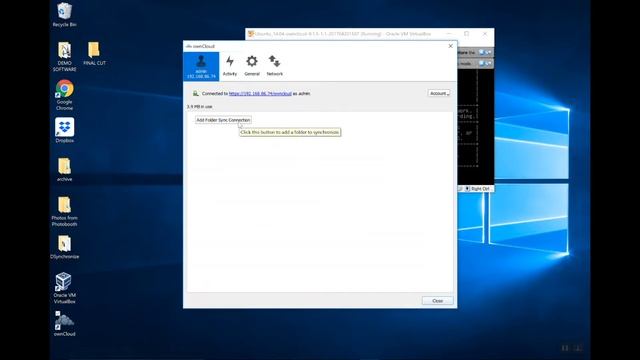The image size is (640, 360).
Task: Switch to the Network tab
Action: point(275,66)
